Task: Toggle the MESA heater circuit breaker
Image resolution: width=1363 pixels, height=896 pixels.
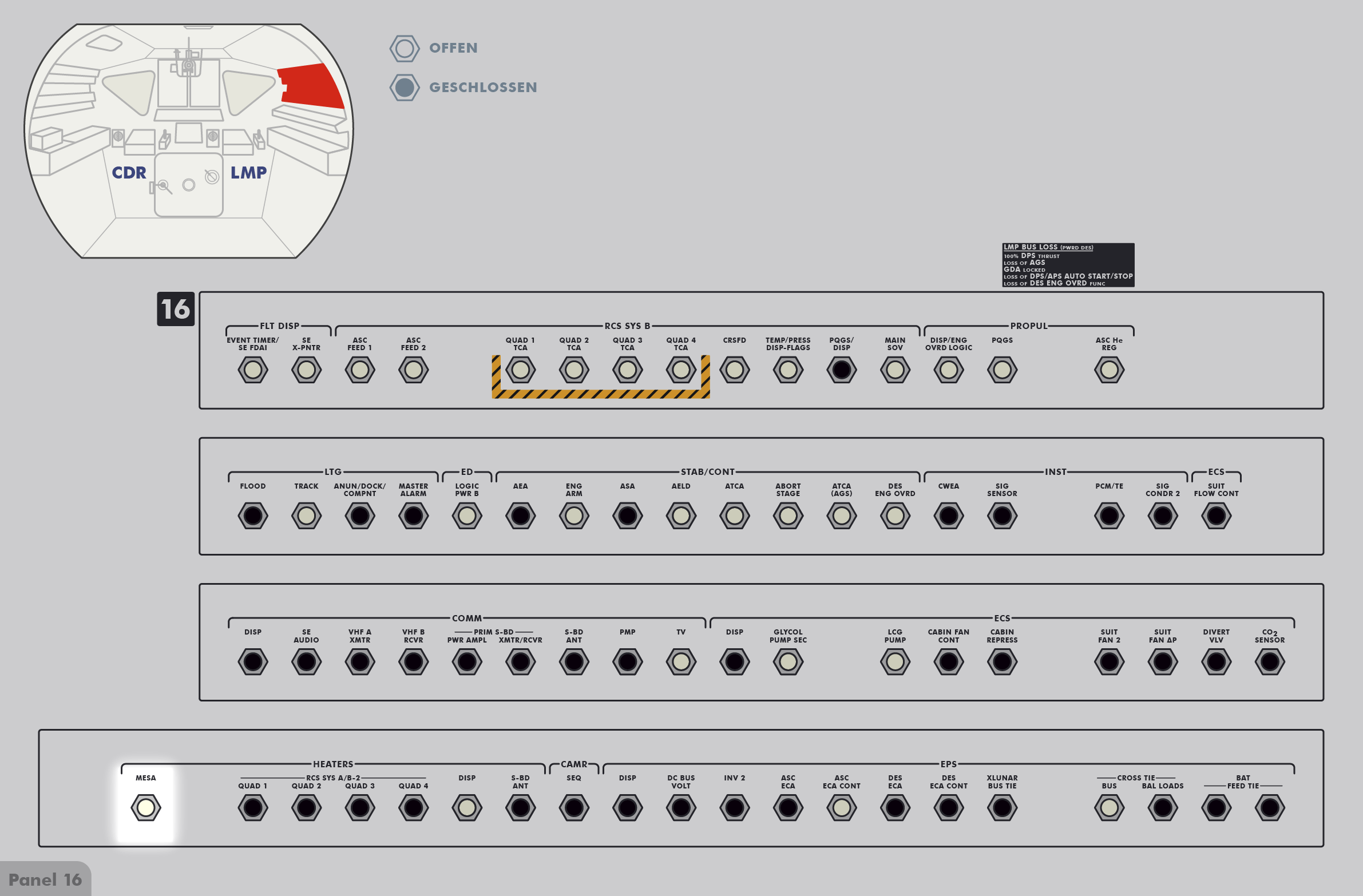Action: coord(145,807)
